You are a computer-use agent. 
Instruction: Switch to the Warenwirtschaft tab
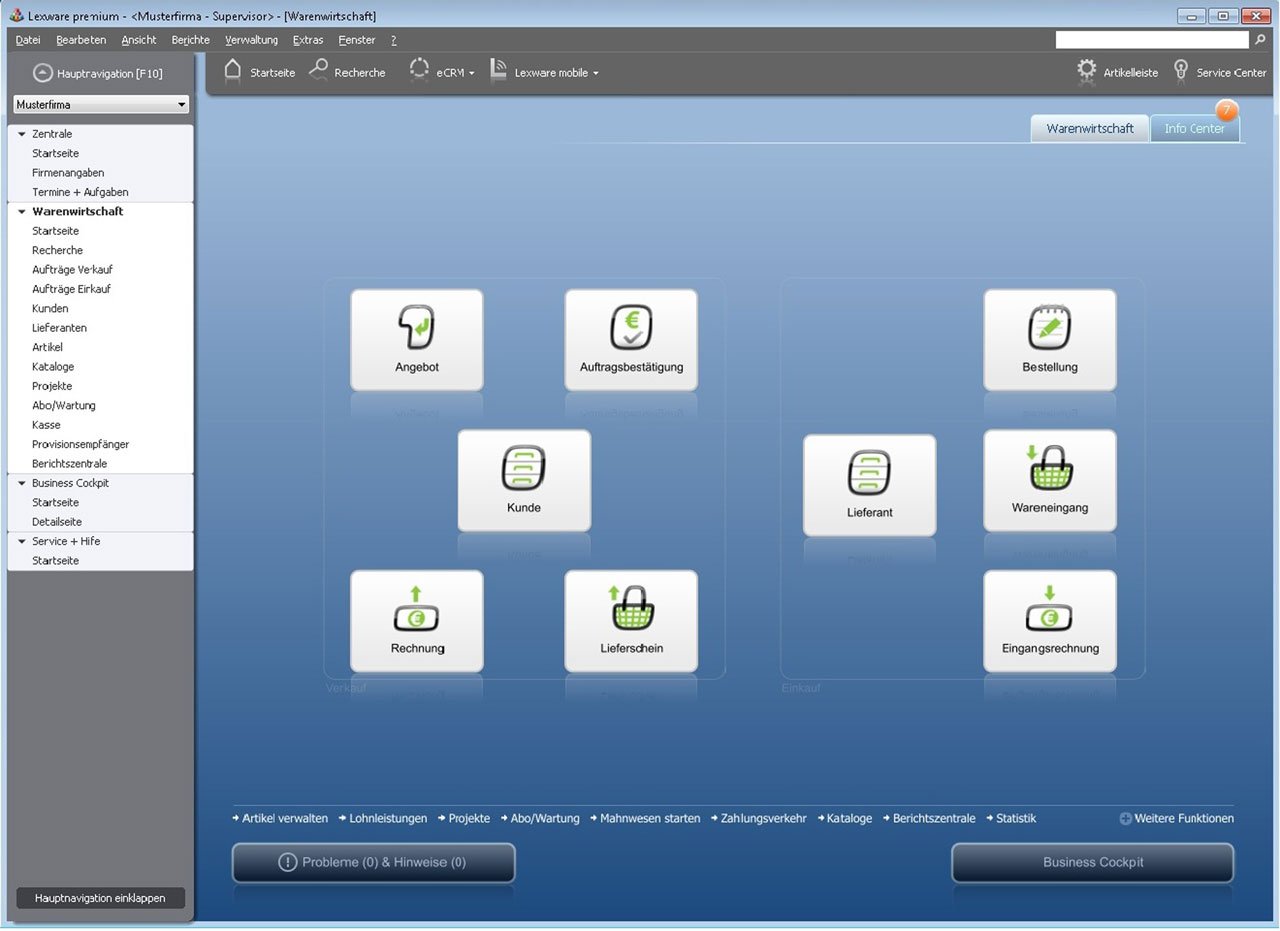(x=1090, y=129)
